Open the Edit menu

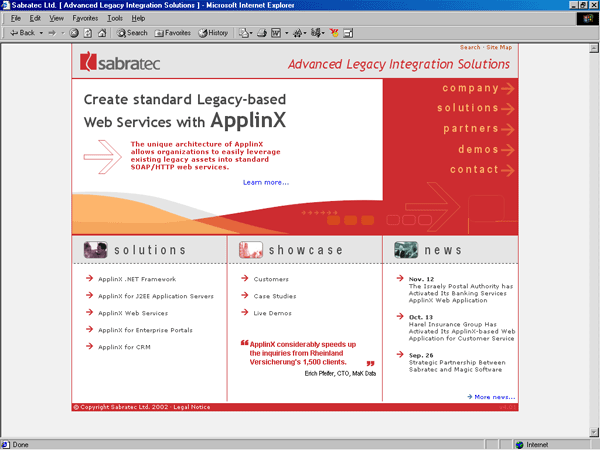(x=35, y=18)
